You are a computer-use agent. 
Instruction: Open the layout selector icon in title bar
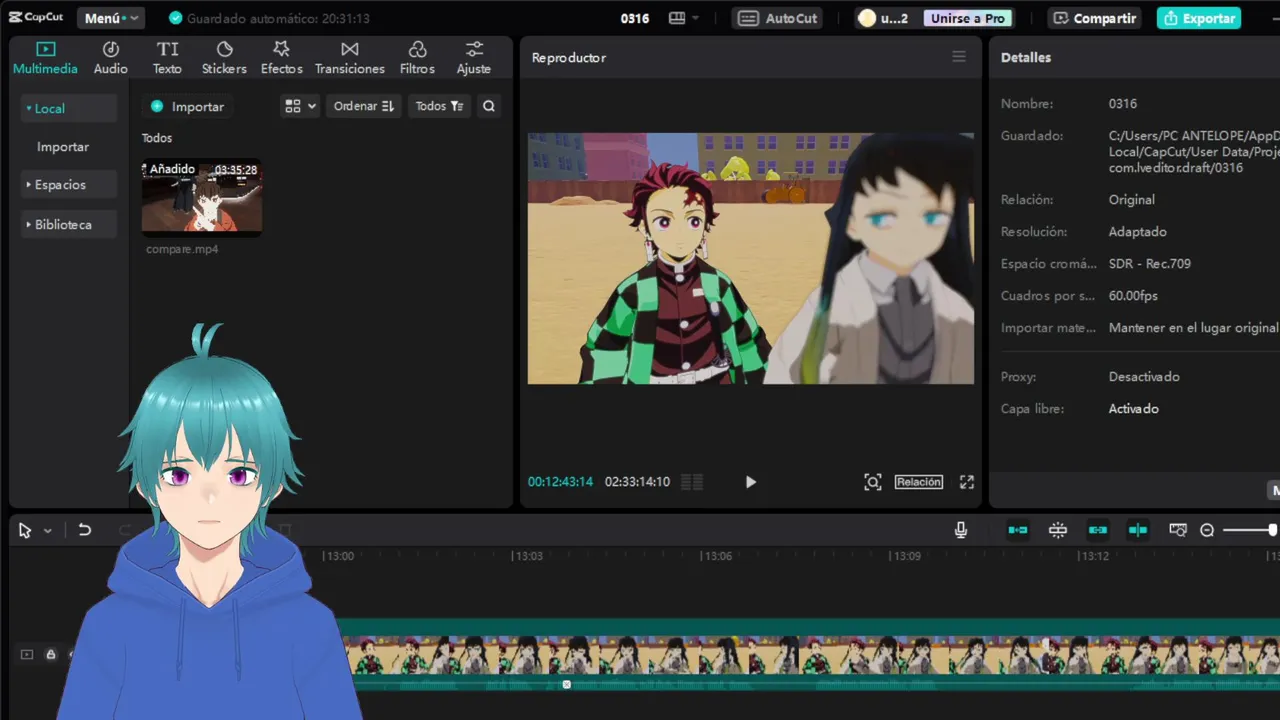pos(684,18)
